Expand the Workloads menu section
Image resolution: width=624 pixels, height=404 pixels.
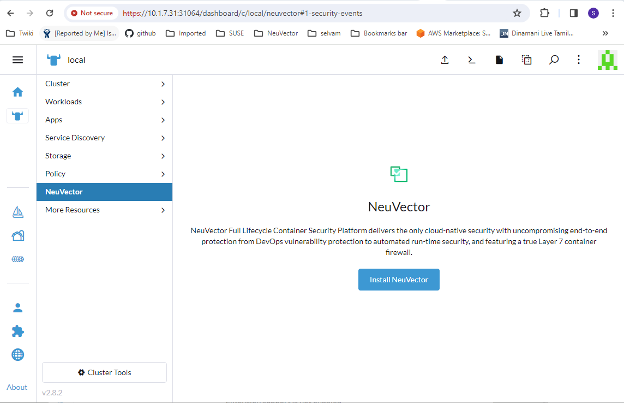tap(104, 101)
